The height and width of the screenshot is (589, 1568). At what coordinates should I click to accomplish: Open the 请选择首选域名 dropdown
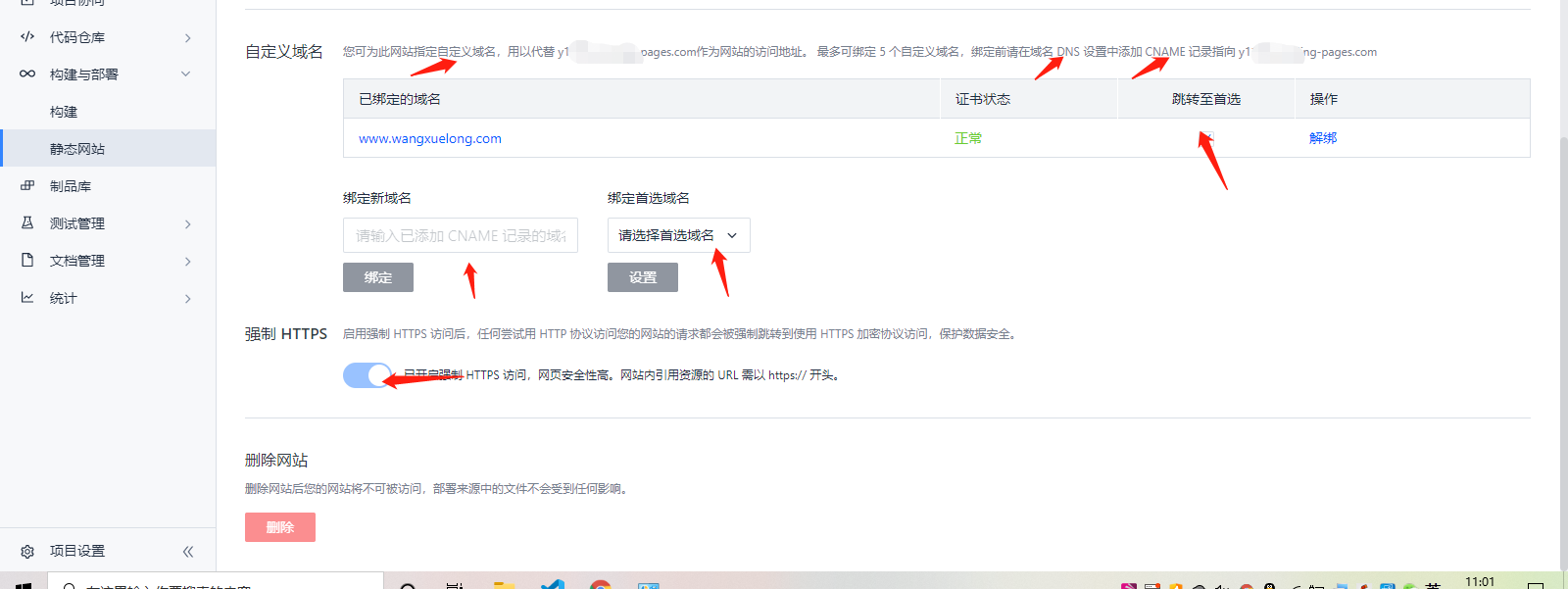click(x=679, y=235)
